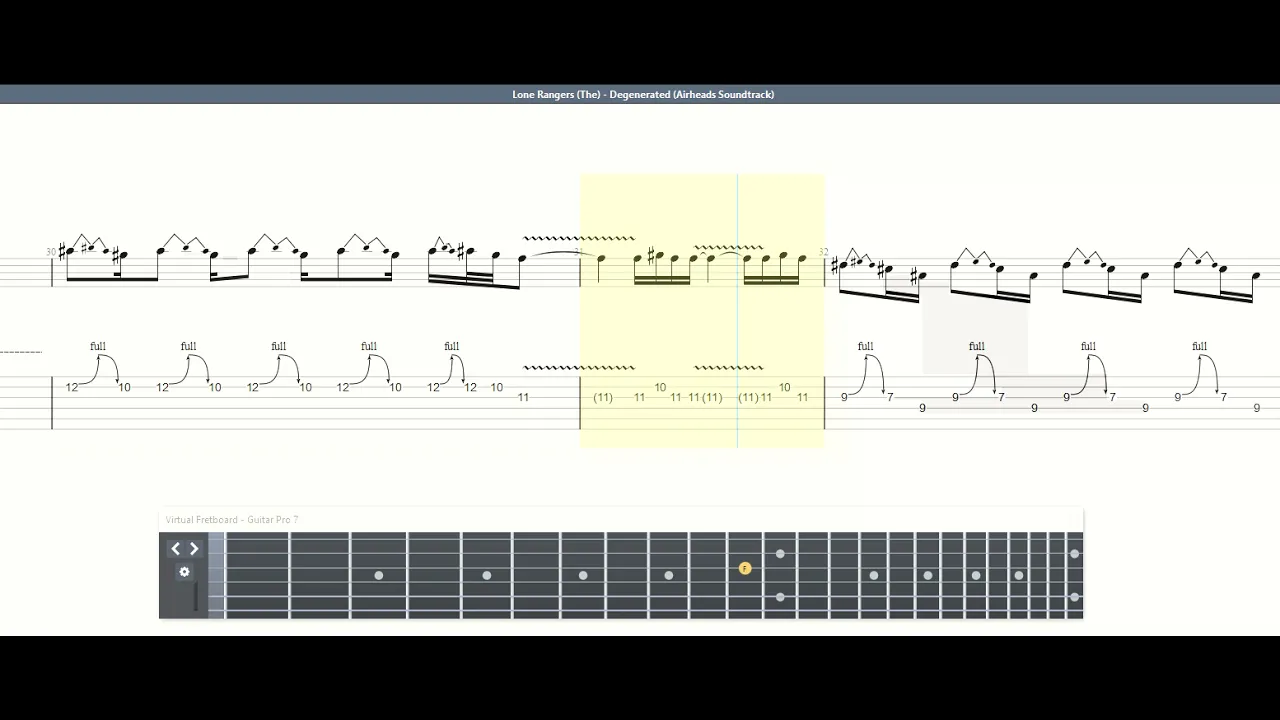Click the fretboard next arrow
1280x720 pixels.
194,549
